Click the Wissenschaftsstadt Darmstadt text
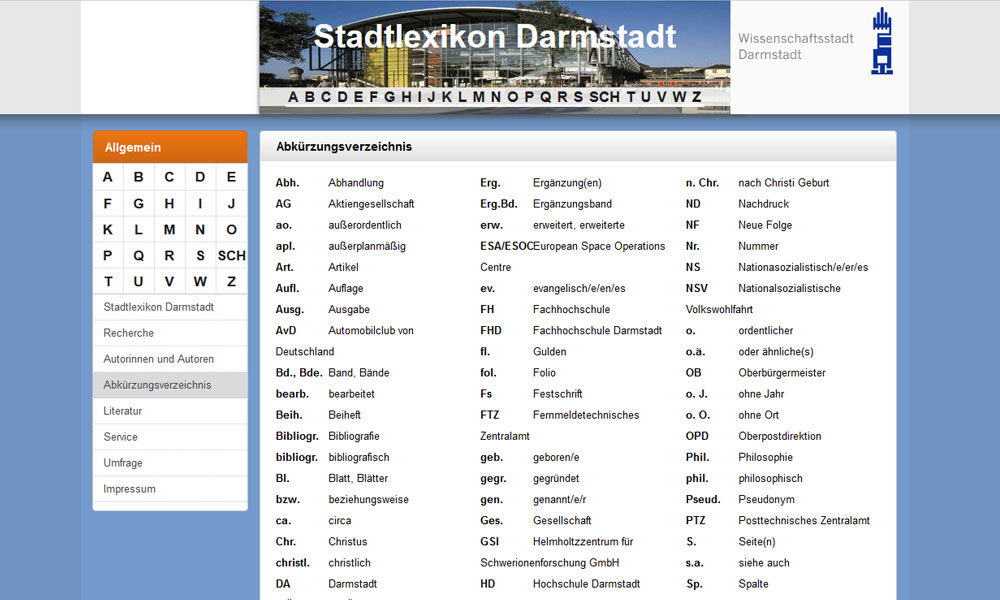Screen dimensions: 1000x600 [x=795, y=46]
